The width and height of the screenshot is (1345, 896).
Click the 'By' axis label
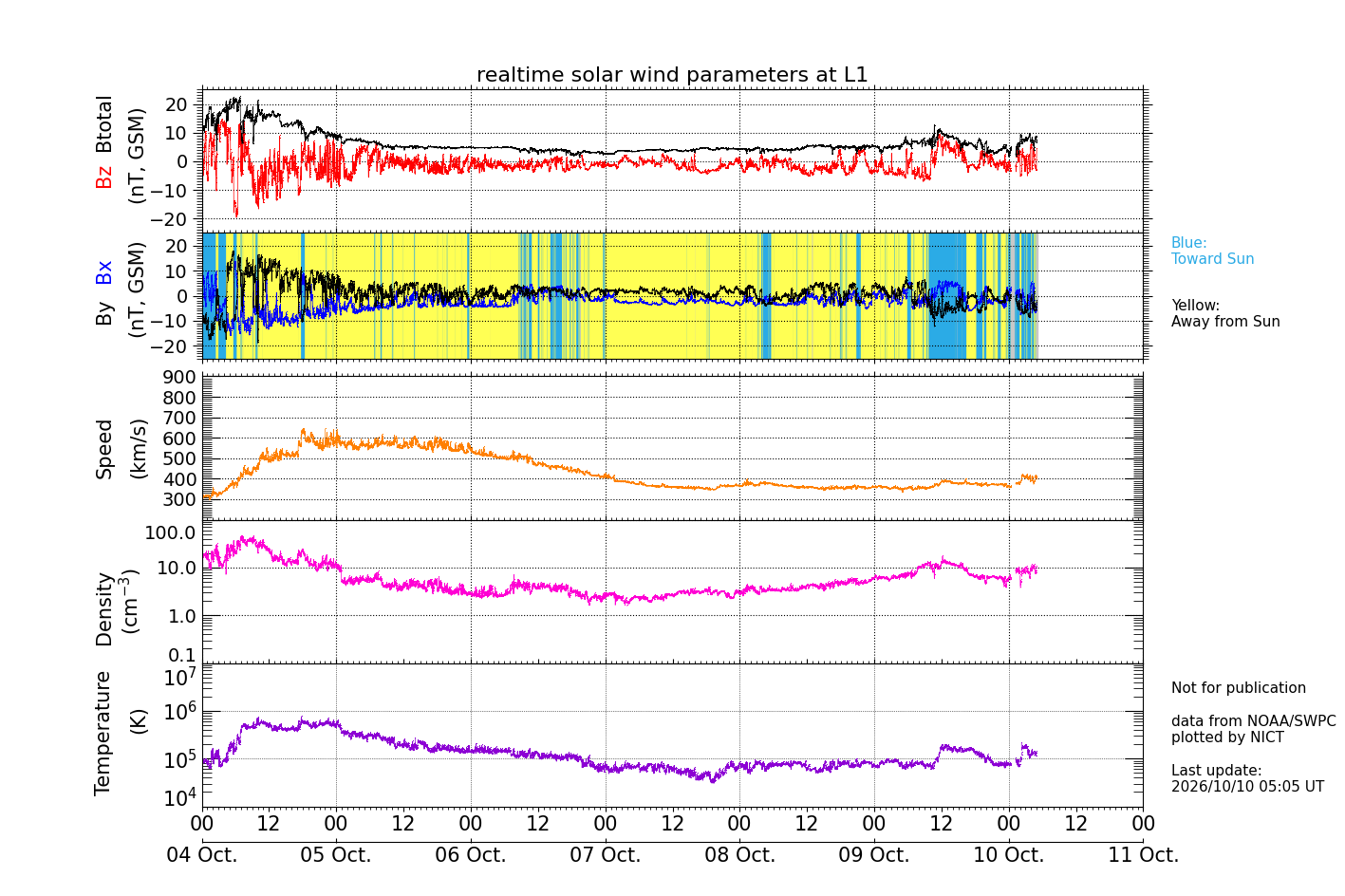coord(104,314)
